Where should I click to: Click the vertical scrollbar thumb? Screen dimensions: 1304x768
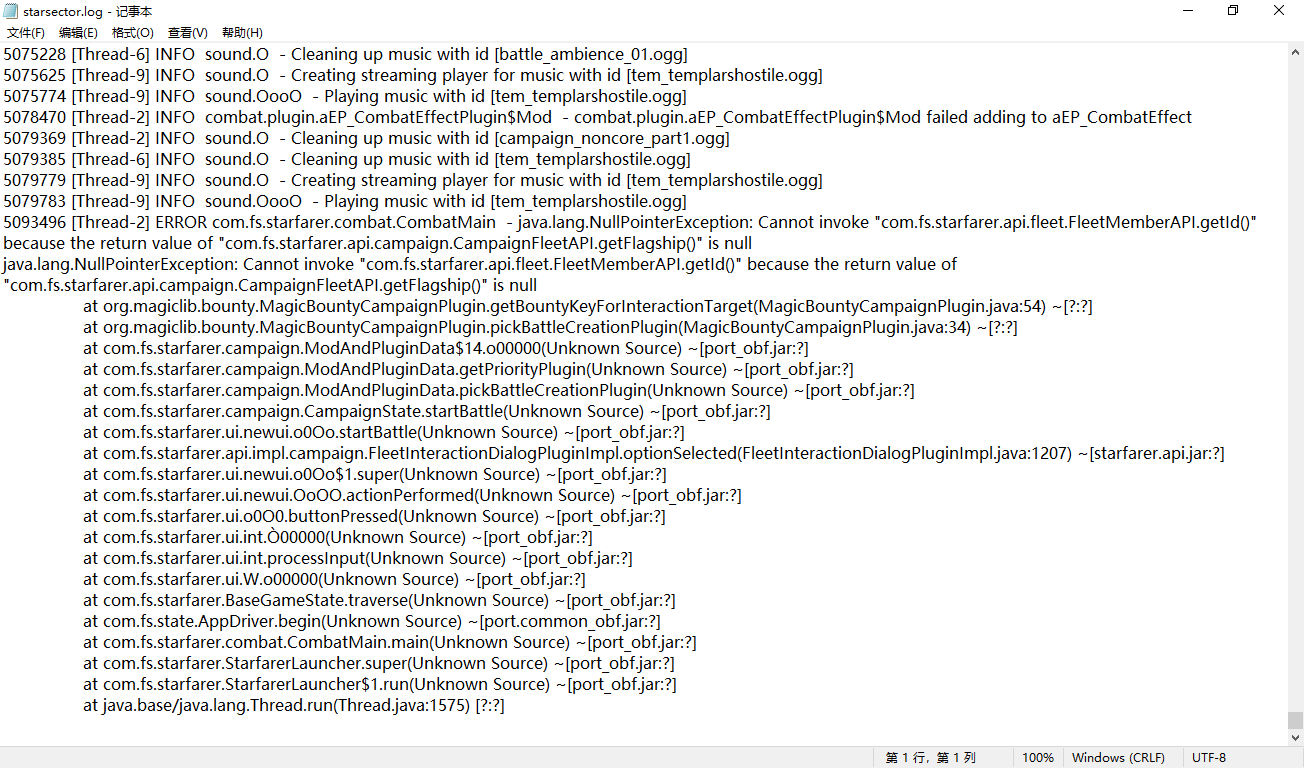tap(1295, 720)
